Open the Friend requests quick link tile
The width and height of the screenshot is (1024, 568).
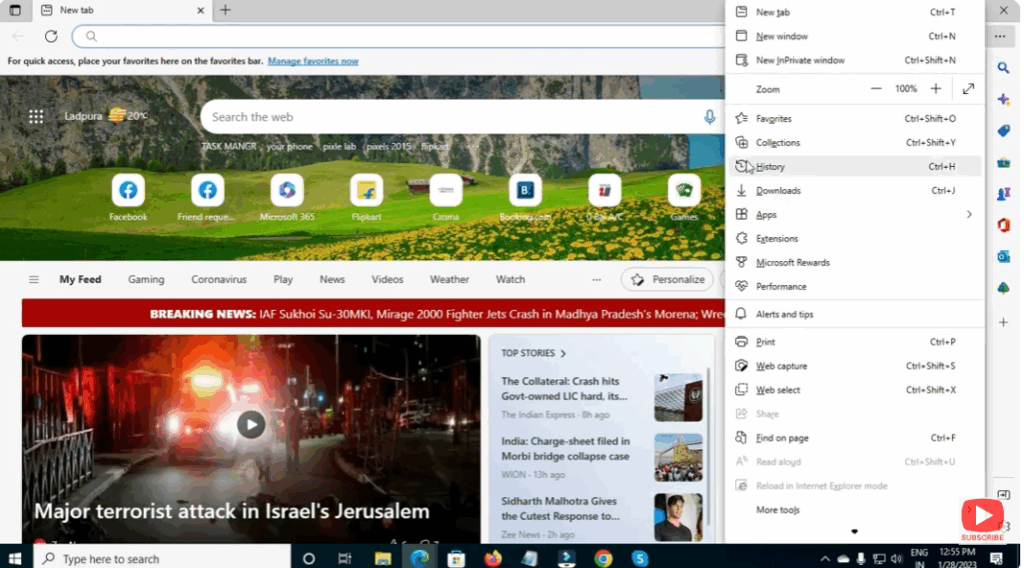(x=207, y=191)
